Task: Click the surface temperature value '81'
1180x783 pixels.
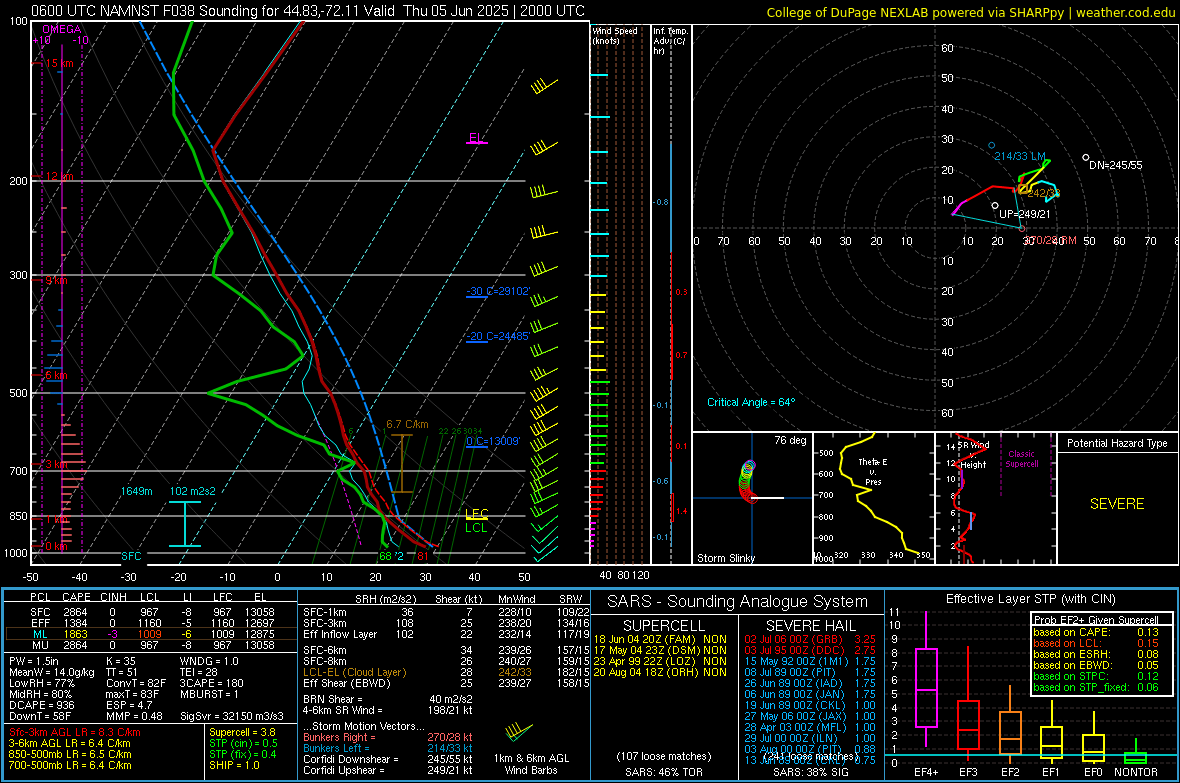Action: click(x=423, y=556)
